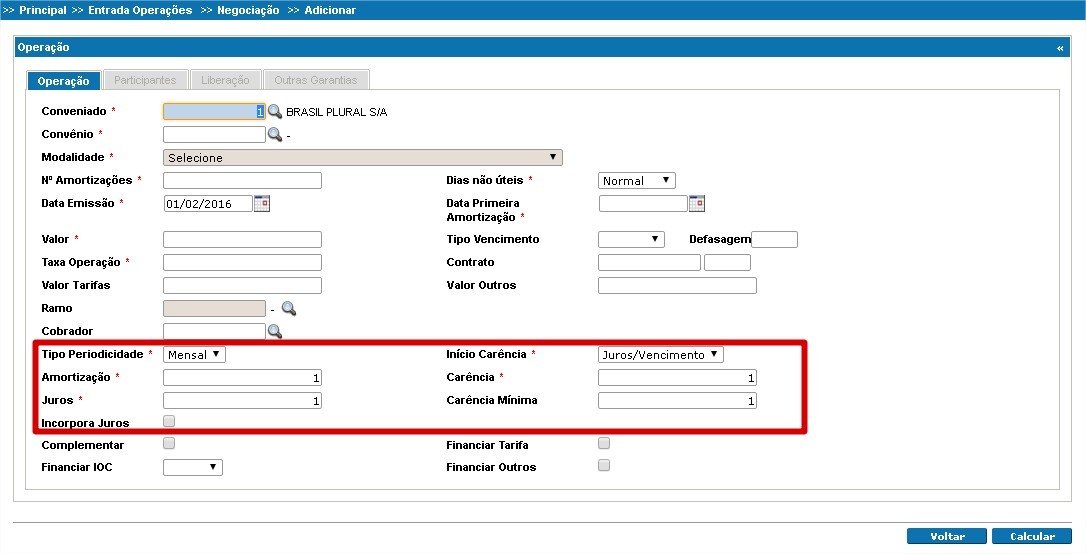Viewport: 1086px width, 554px height.
Task: Focus the Valor Outros field
Action: pos(677,285)
